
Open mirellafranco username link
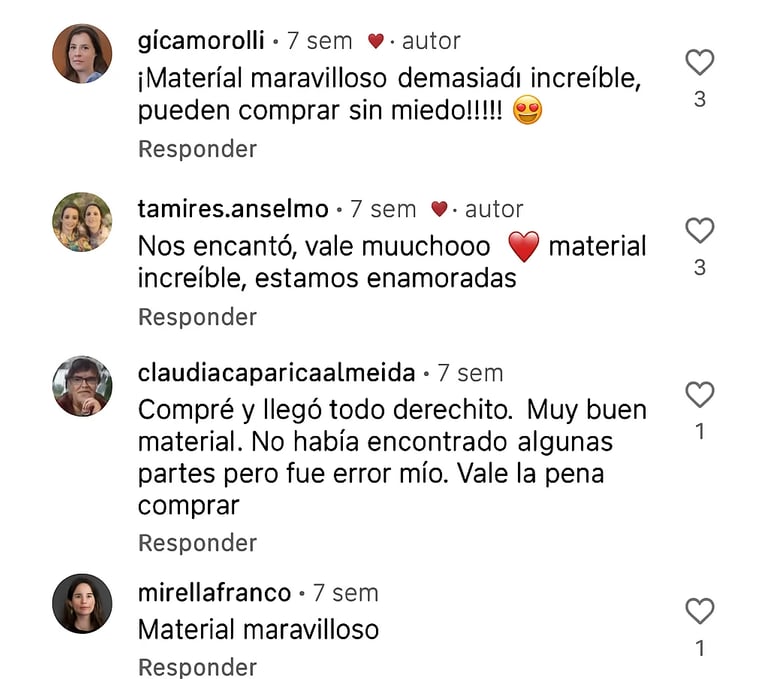[x=214, y=592]
